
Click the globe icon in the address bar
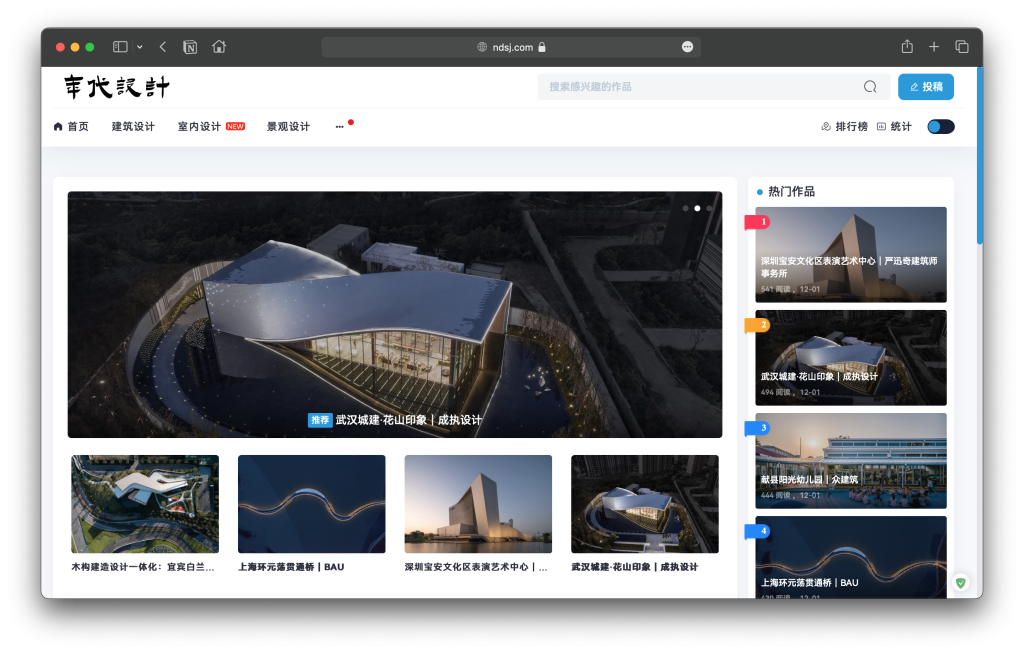pos(482,47)
